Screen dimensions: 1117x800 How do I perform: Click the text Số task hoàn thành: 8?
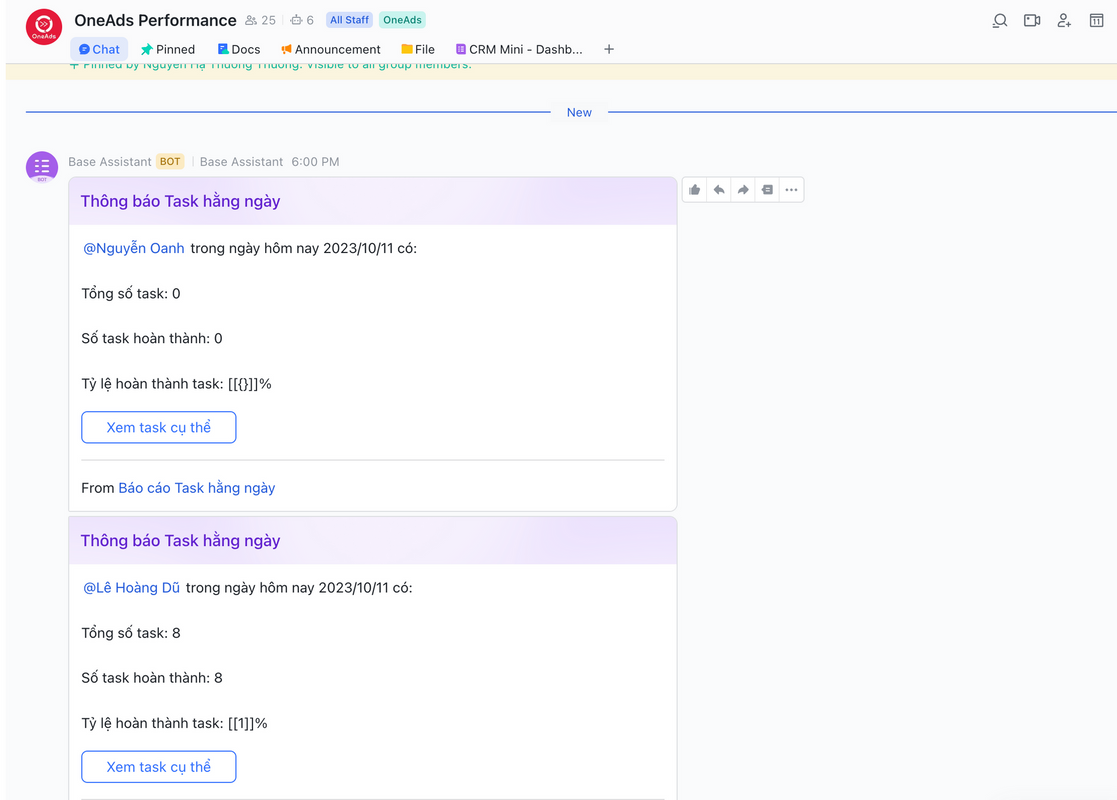(152, 677)
